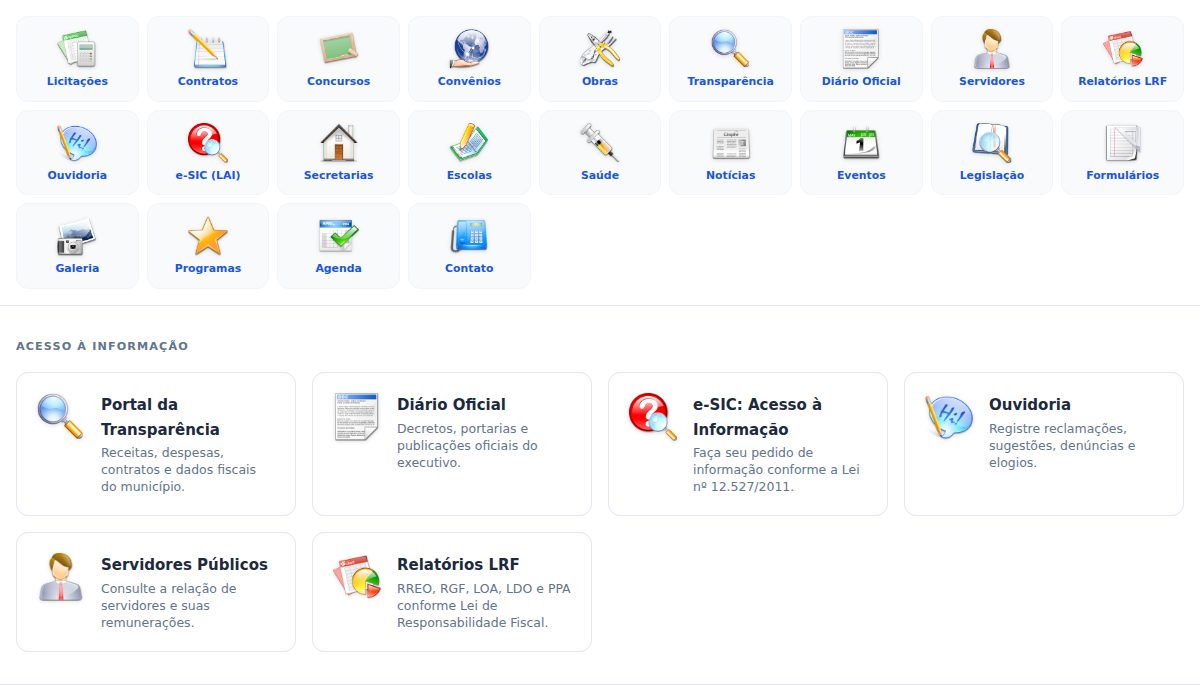Select the Escolas pencil icon
The height and width of the screenshot is (685, 1200).
point(469,142)
